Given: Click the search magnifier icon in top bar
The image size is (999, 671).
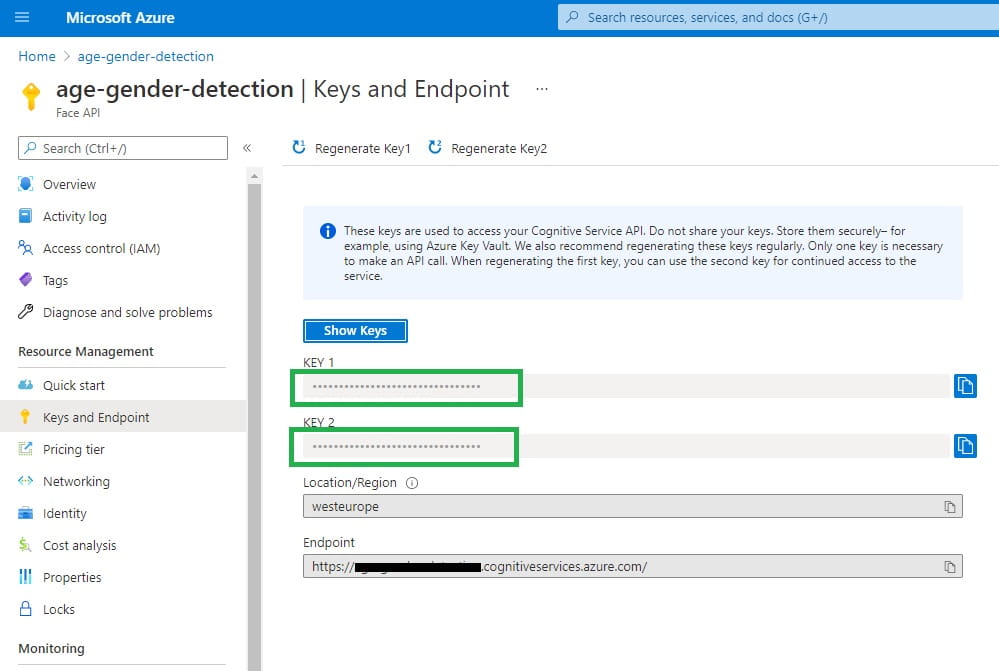Looking at the screenshot, I should (573, 17).
